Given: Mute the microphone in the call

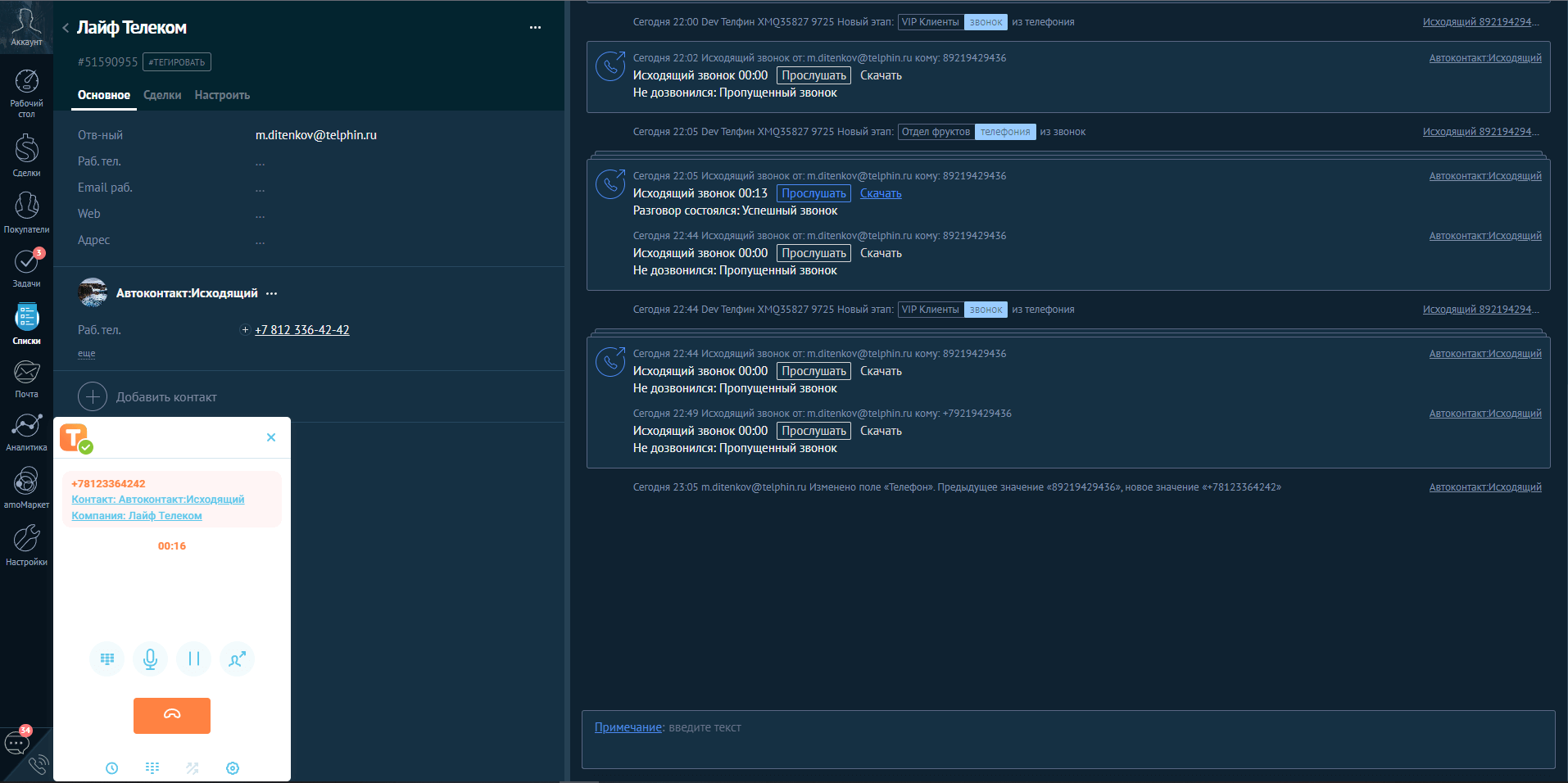Looking at the screenshot, I should tap(151, 659).
